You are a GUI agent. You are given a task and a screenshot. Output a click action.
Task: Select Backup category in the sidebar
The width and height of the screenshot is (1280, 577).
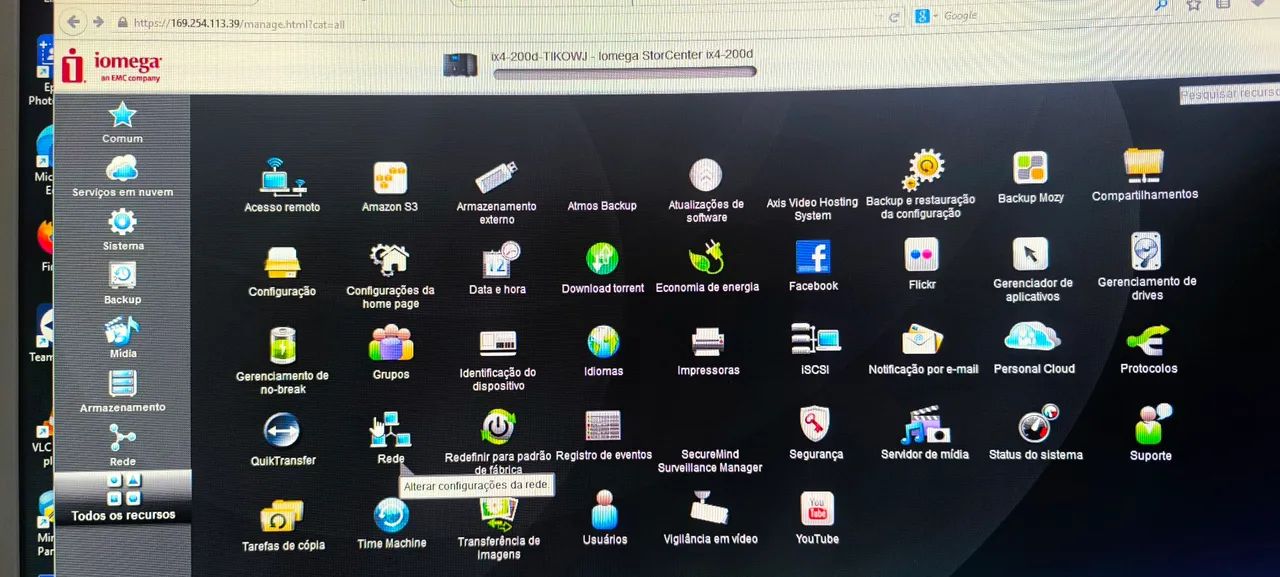[122, 282]
